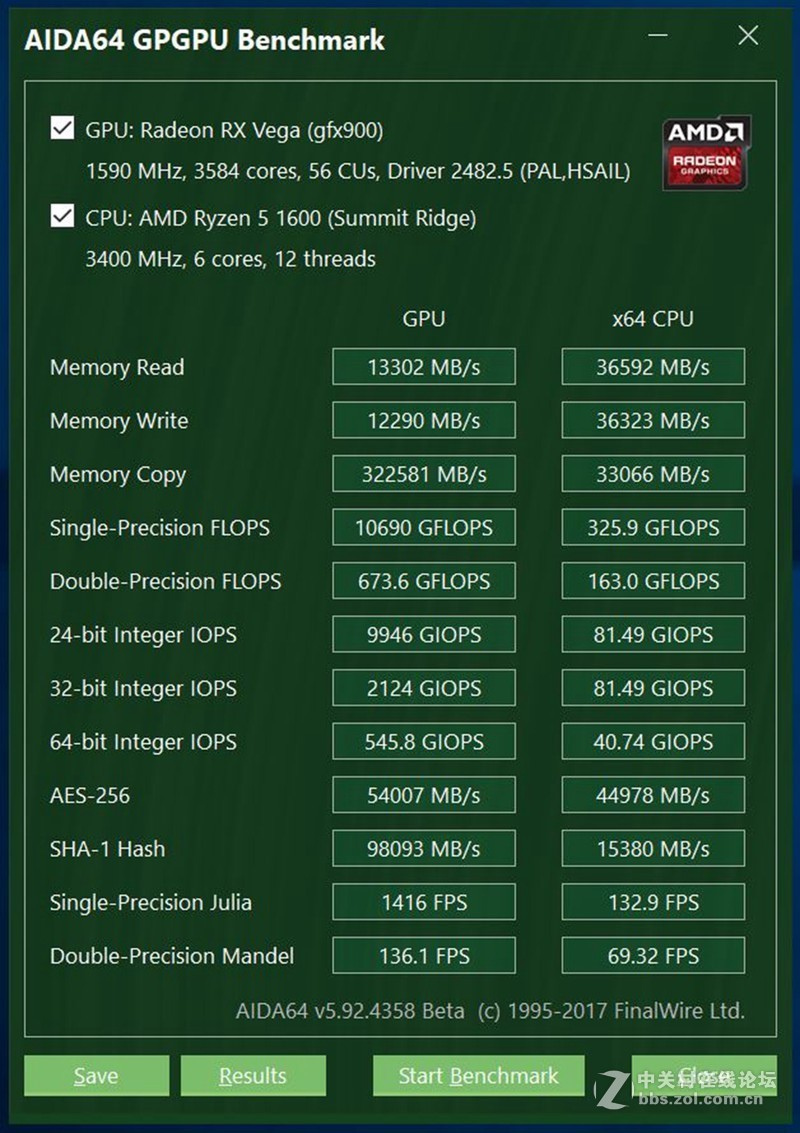
Task: Uncheck the AMD Ryzen 5 1600 CPU option
Action: [x=63, y=216]
